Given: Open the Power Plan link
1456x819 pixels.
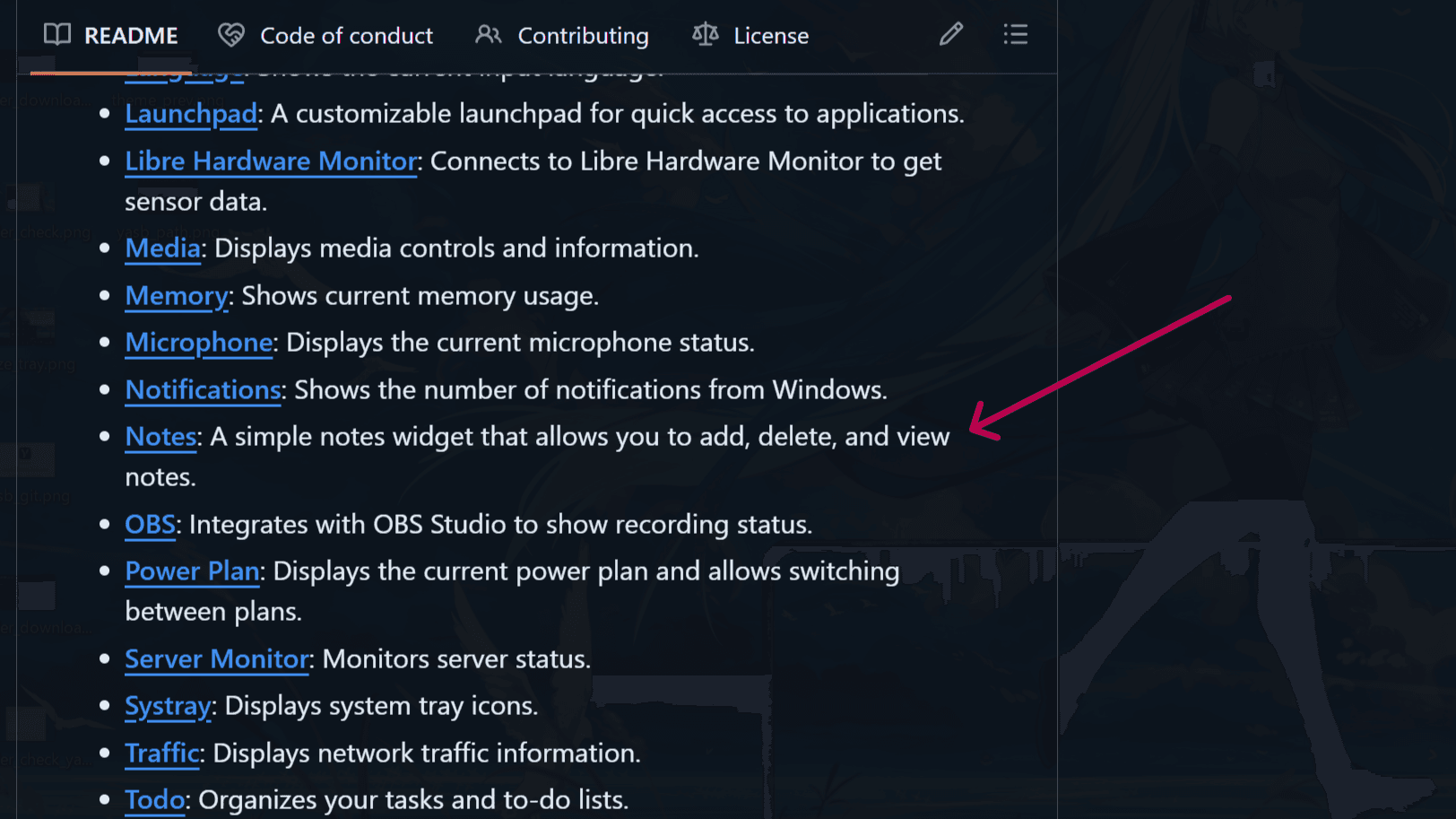Looking at the screenshot, I should pos(192,571).
